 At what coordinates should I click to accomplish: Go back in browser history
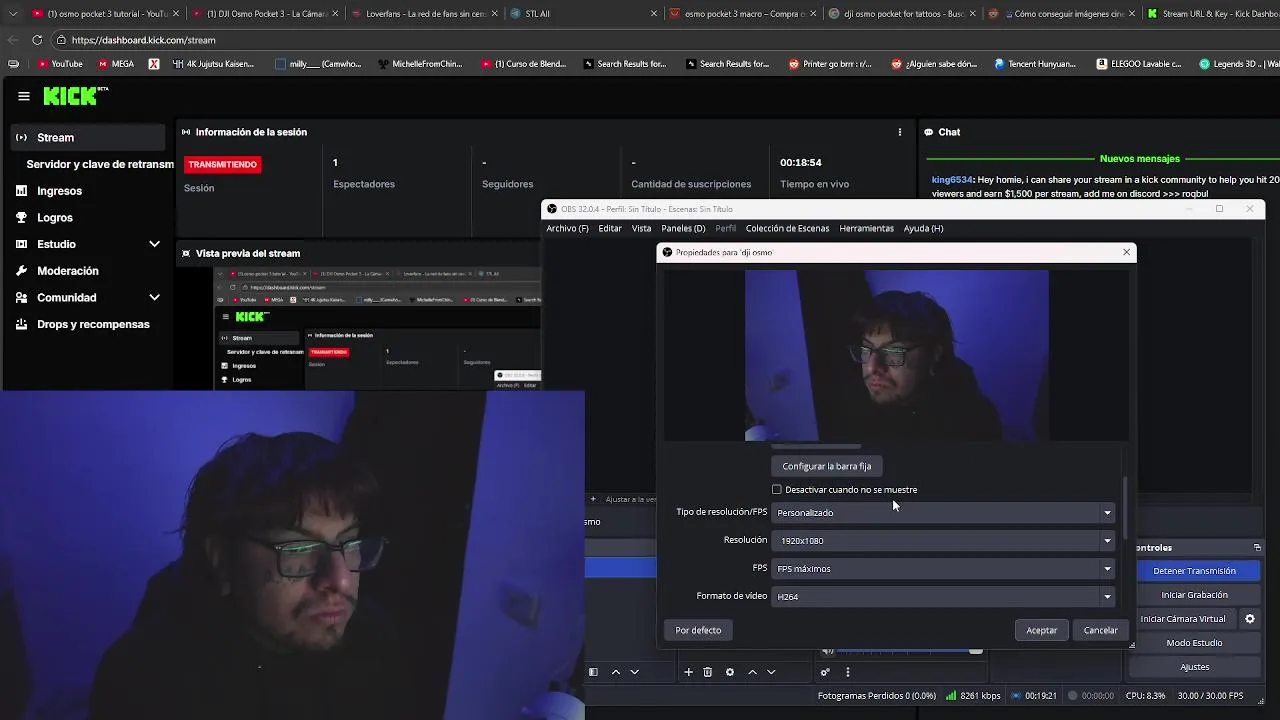click(13, 40)
